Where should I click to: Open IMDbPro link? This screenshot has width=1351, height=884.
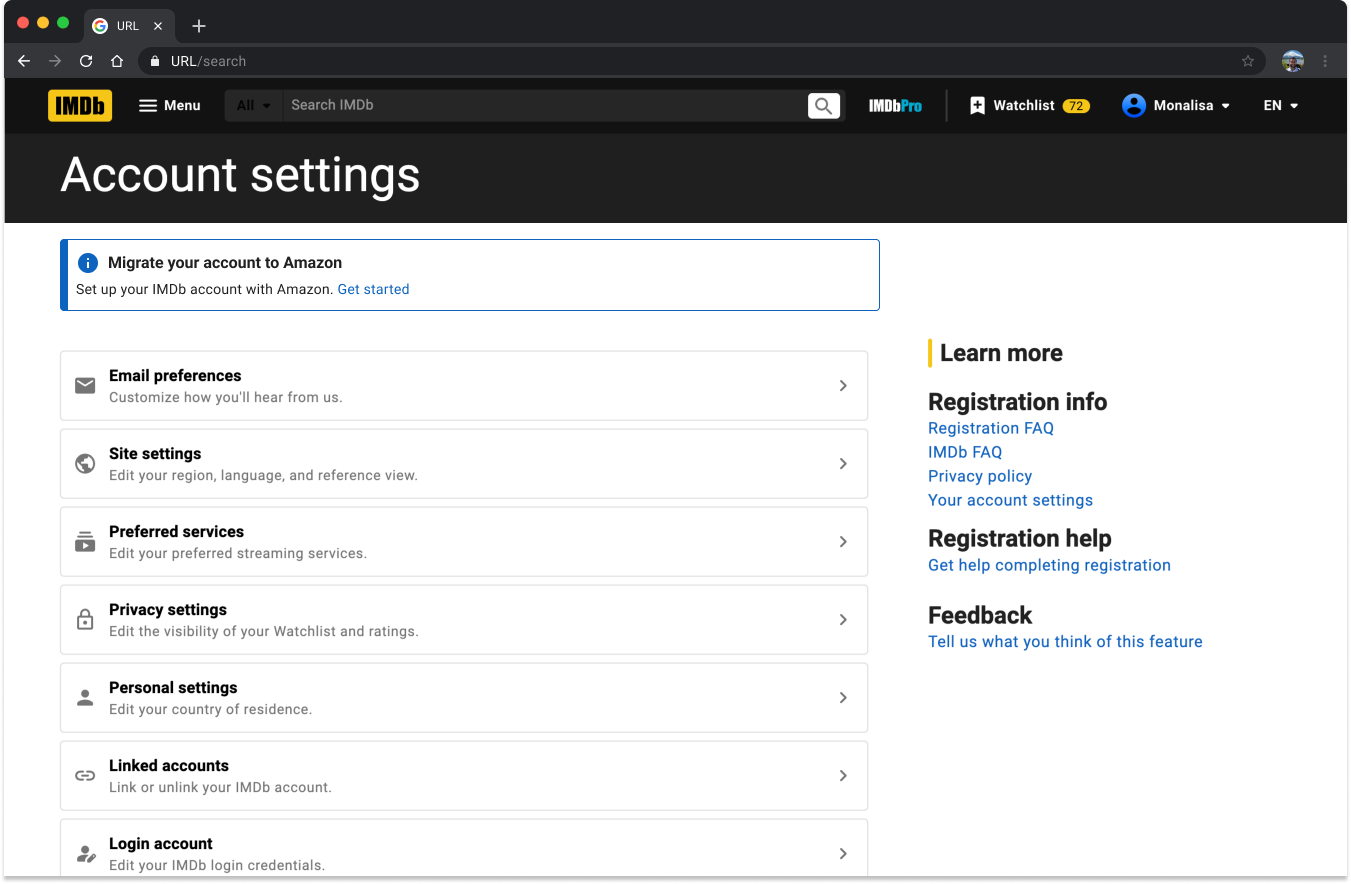[x=895, y=105]
